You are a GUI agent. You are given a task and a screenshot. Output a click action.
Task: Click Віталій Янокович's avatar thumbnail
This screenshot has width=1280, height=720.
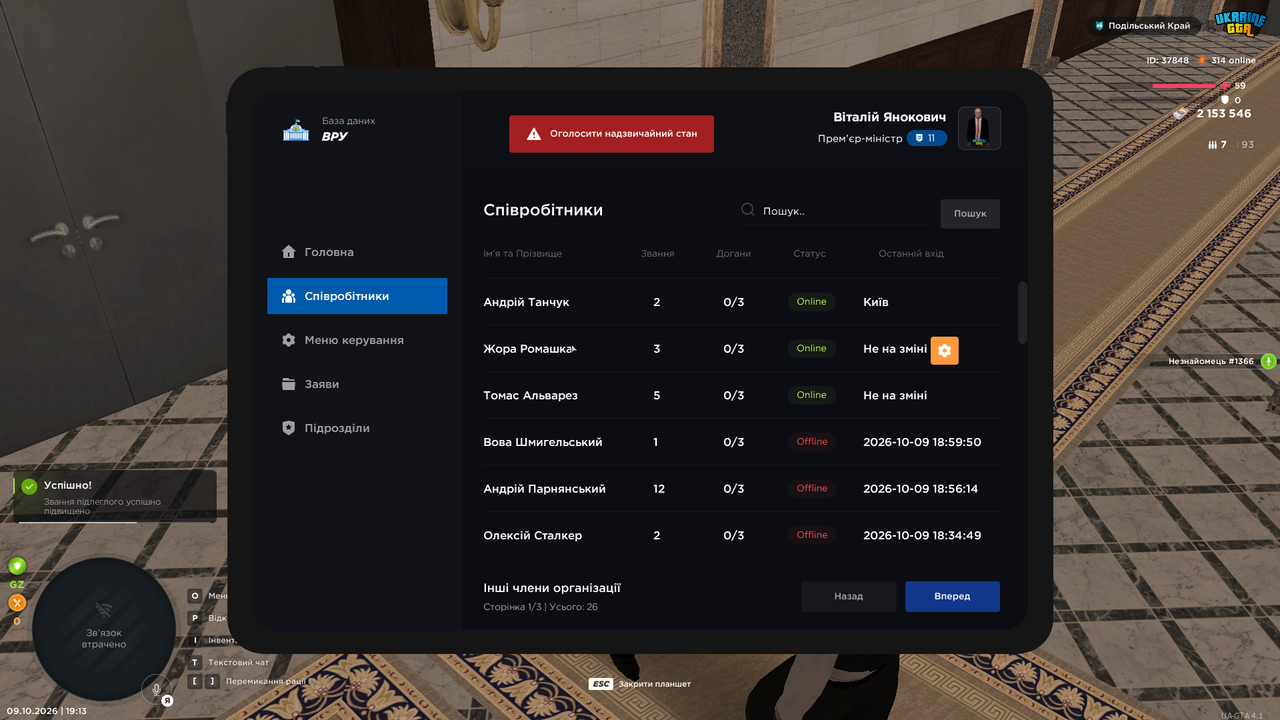point(980,128)
